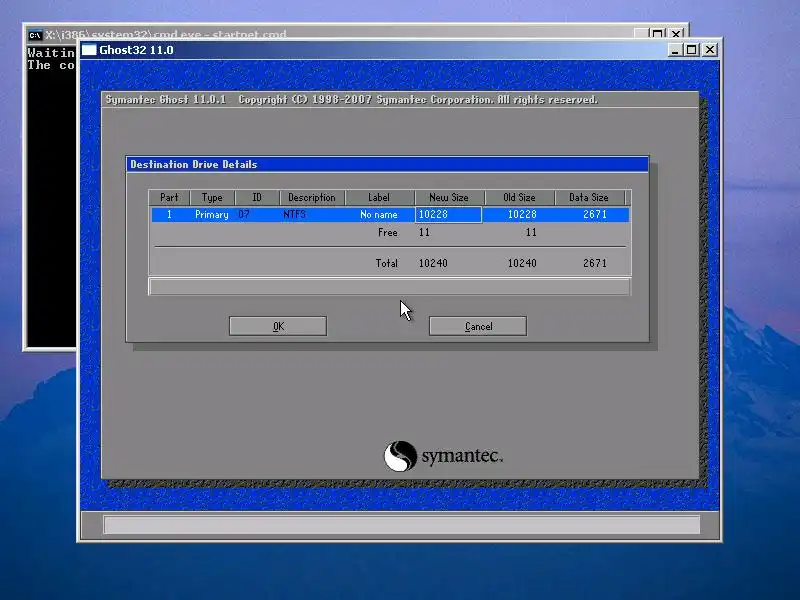Close the Ghost32 11.0 window
Viewport: 800px width, 600px height.
click(710, 49)
